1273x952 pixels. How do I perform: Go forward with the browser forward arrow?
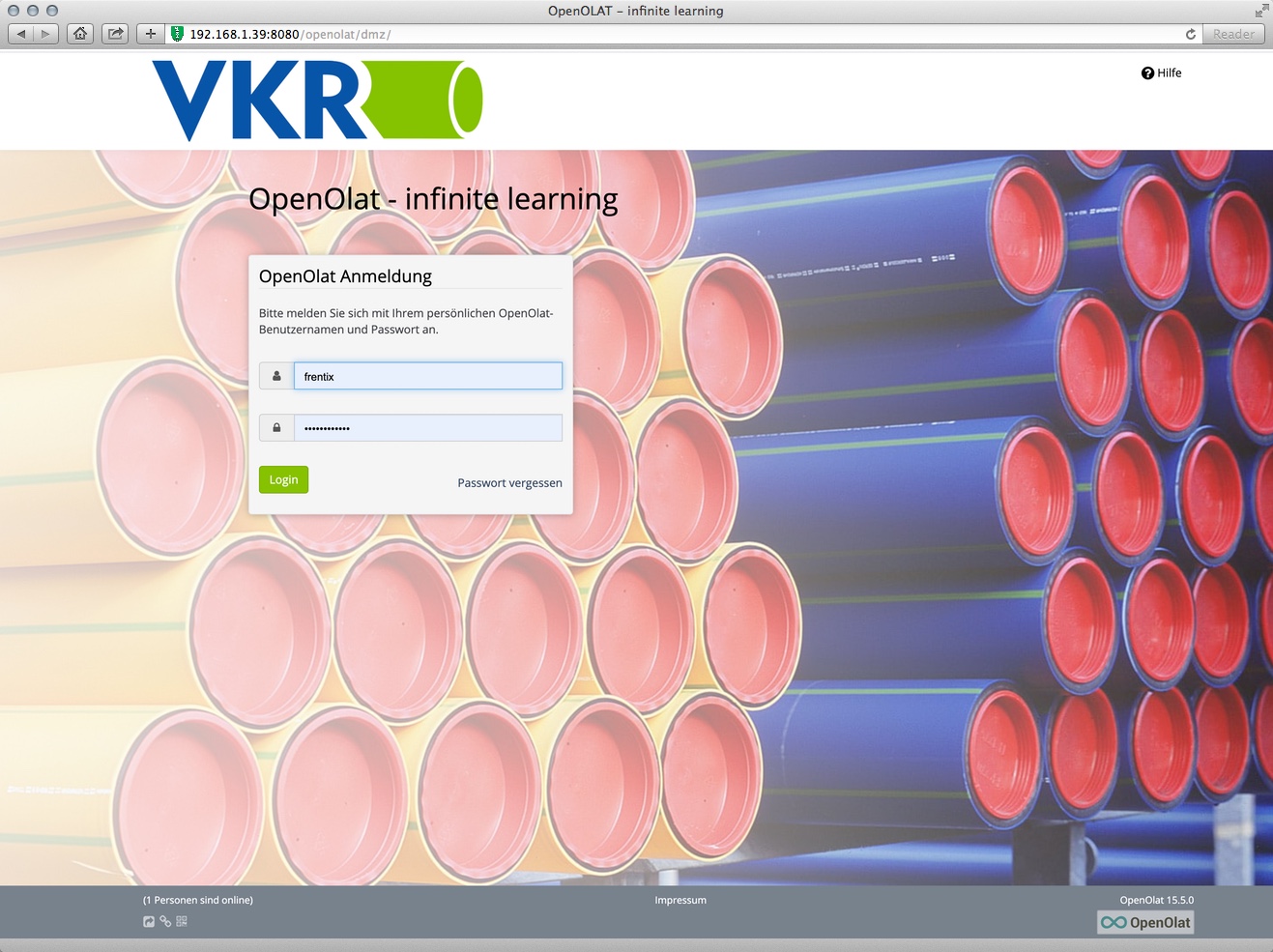[45, 34]
